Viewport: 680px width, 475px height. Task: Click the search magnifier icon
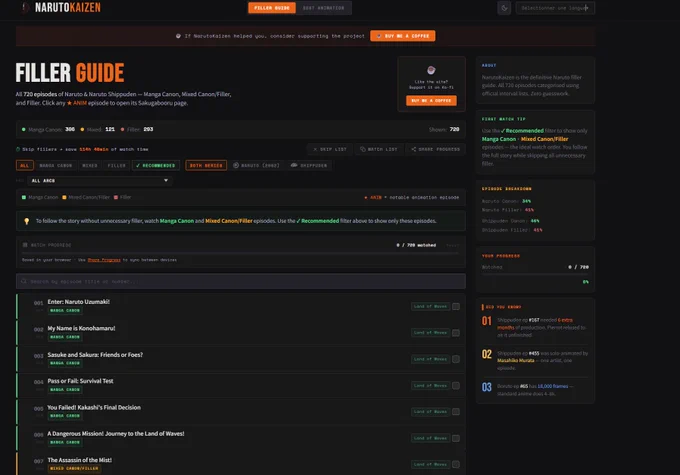click(24, 281)
